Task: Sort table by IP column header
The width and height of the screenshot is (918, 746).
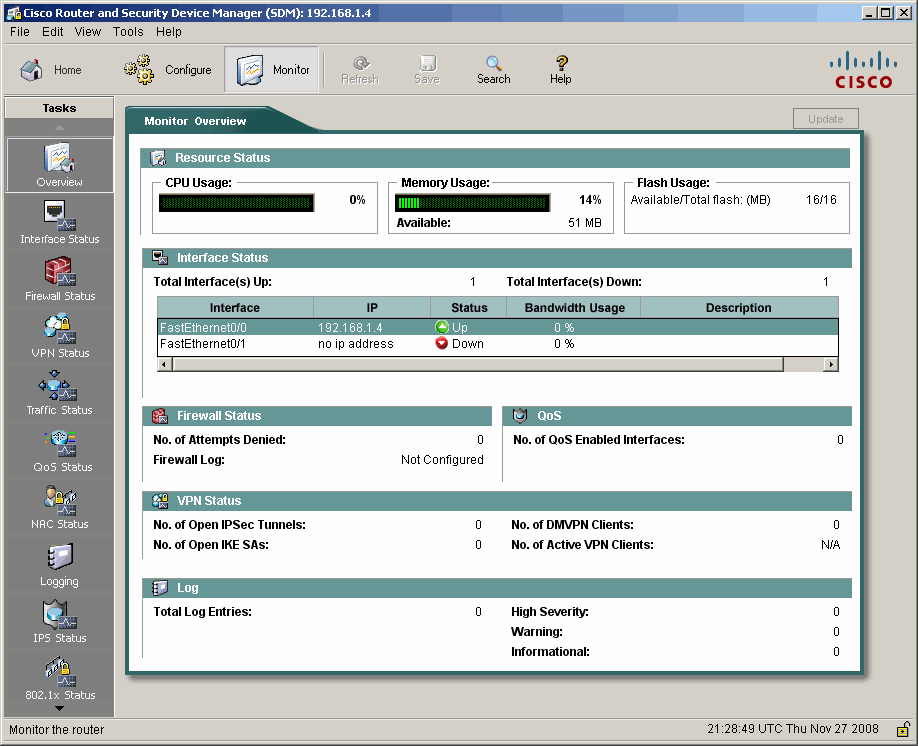Action: coord(372,307)
